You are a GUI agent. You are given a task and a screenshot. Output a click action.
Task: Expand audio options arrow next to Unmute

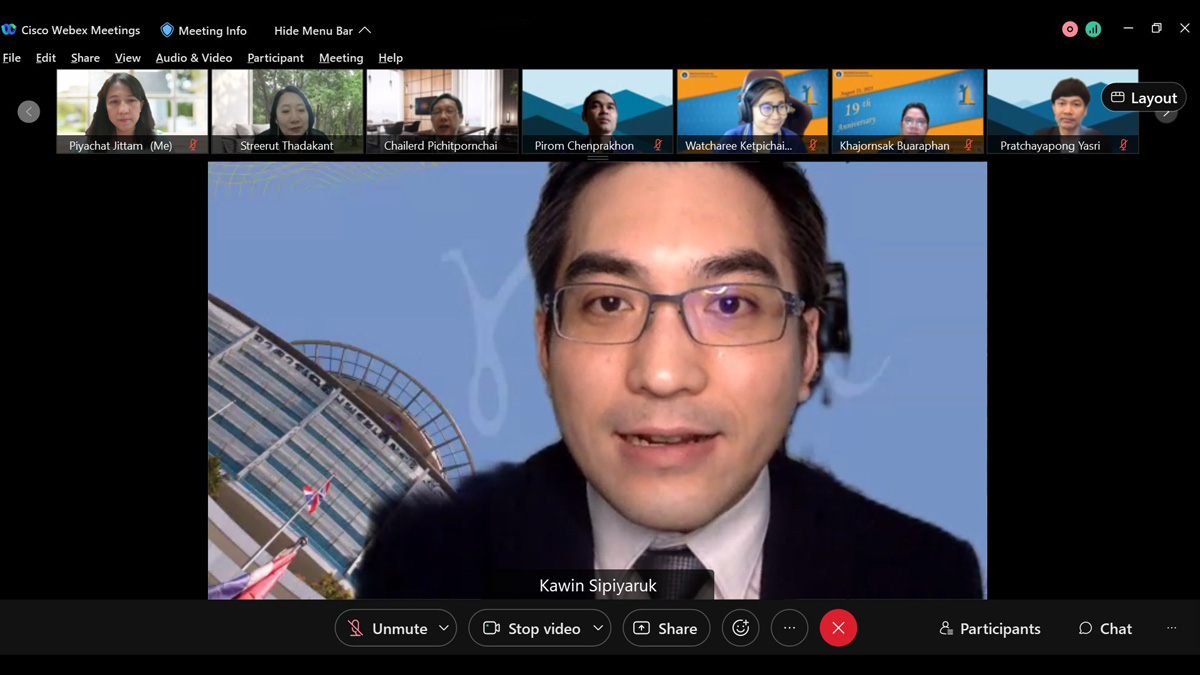444,628
